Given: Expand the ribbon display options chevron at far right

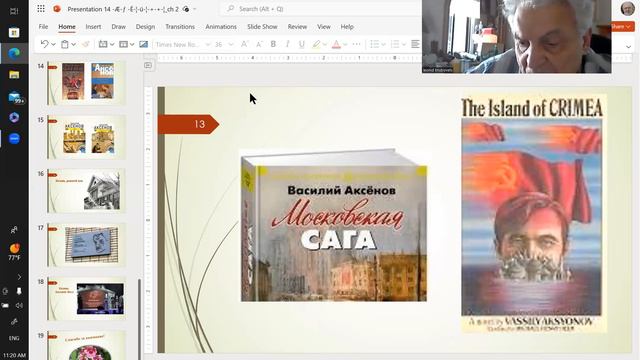Looking at the screenshot, I should [628, 47].
